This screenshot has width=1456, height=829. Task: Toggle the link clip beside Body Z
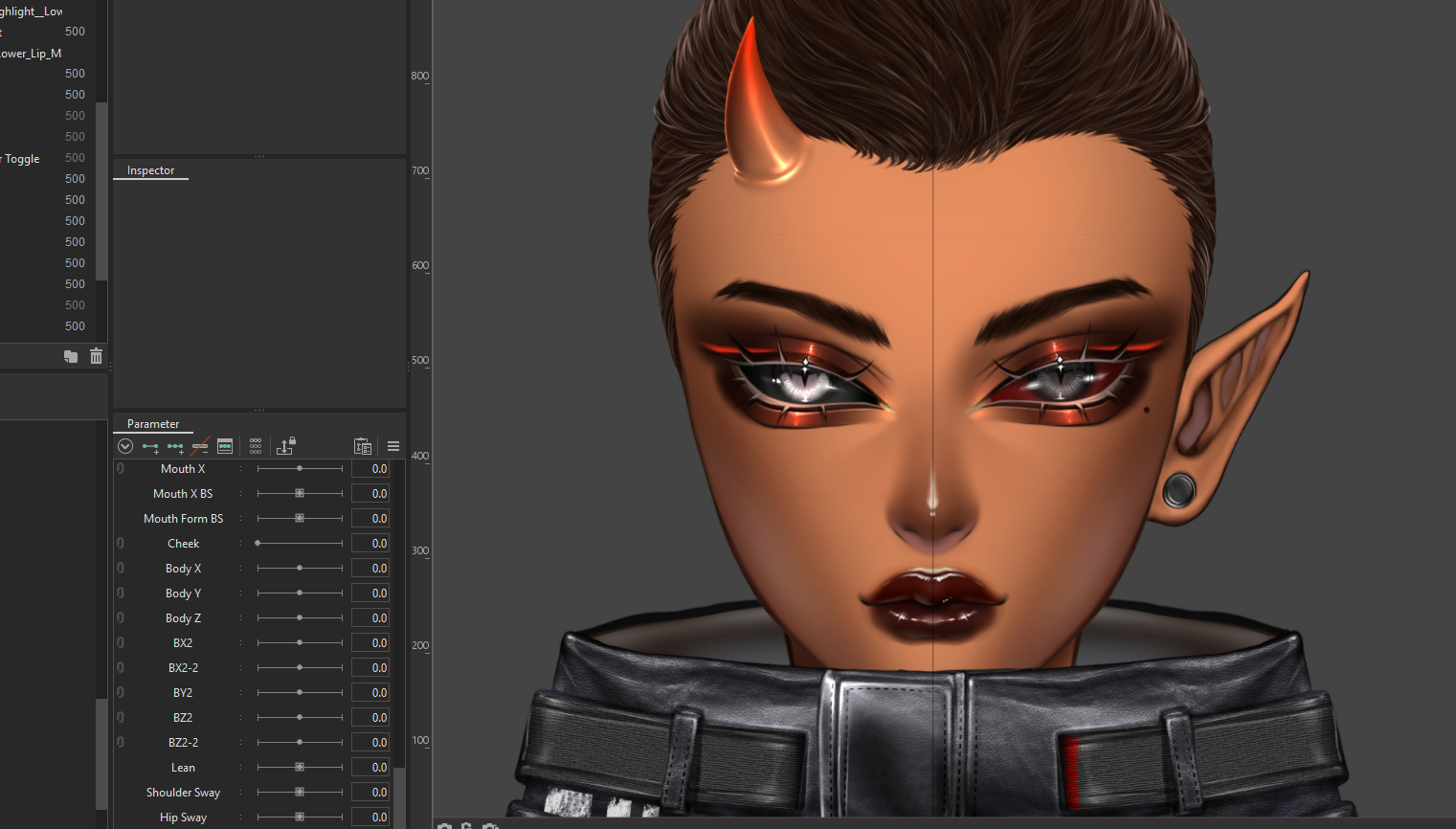pos(121,618)
